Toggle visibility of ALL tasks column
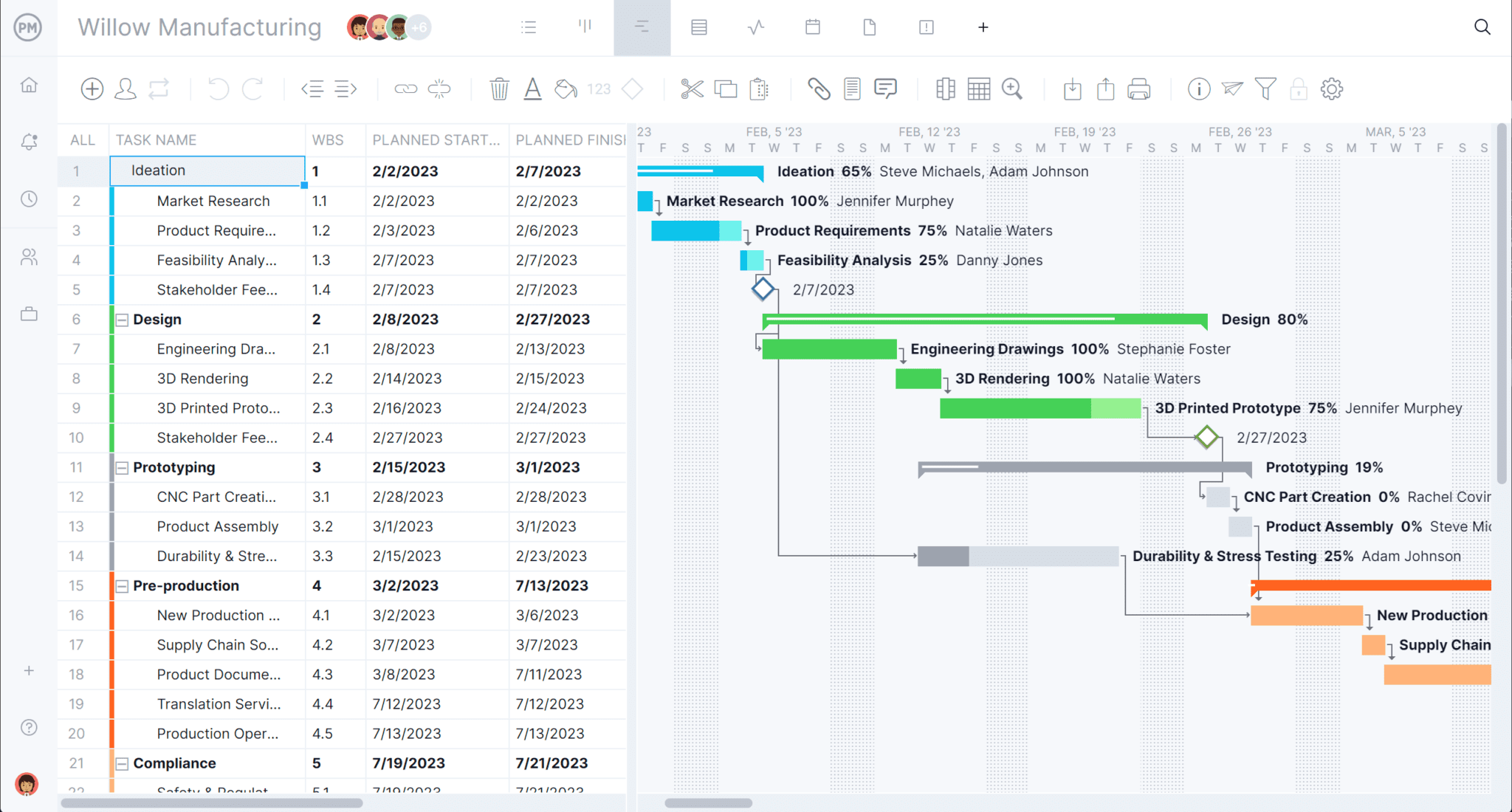 tap(82, 139)
